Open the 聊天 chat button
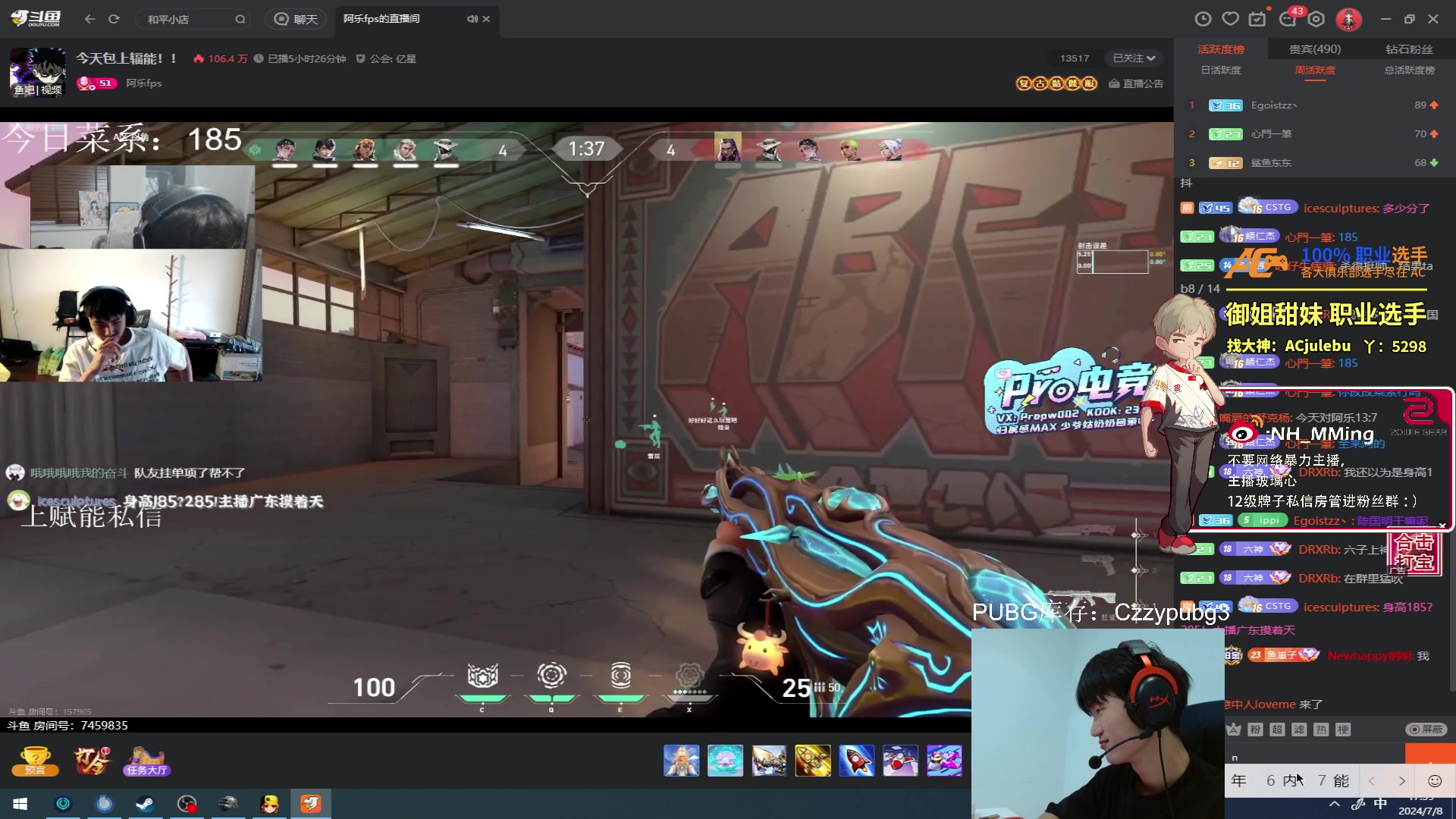This screenshot has width=1456, height=819. coord(296,19)
